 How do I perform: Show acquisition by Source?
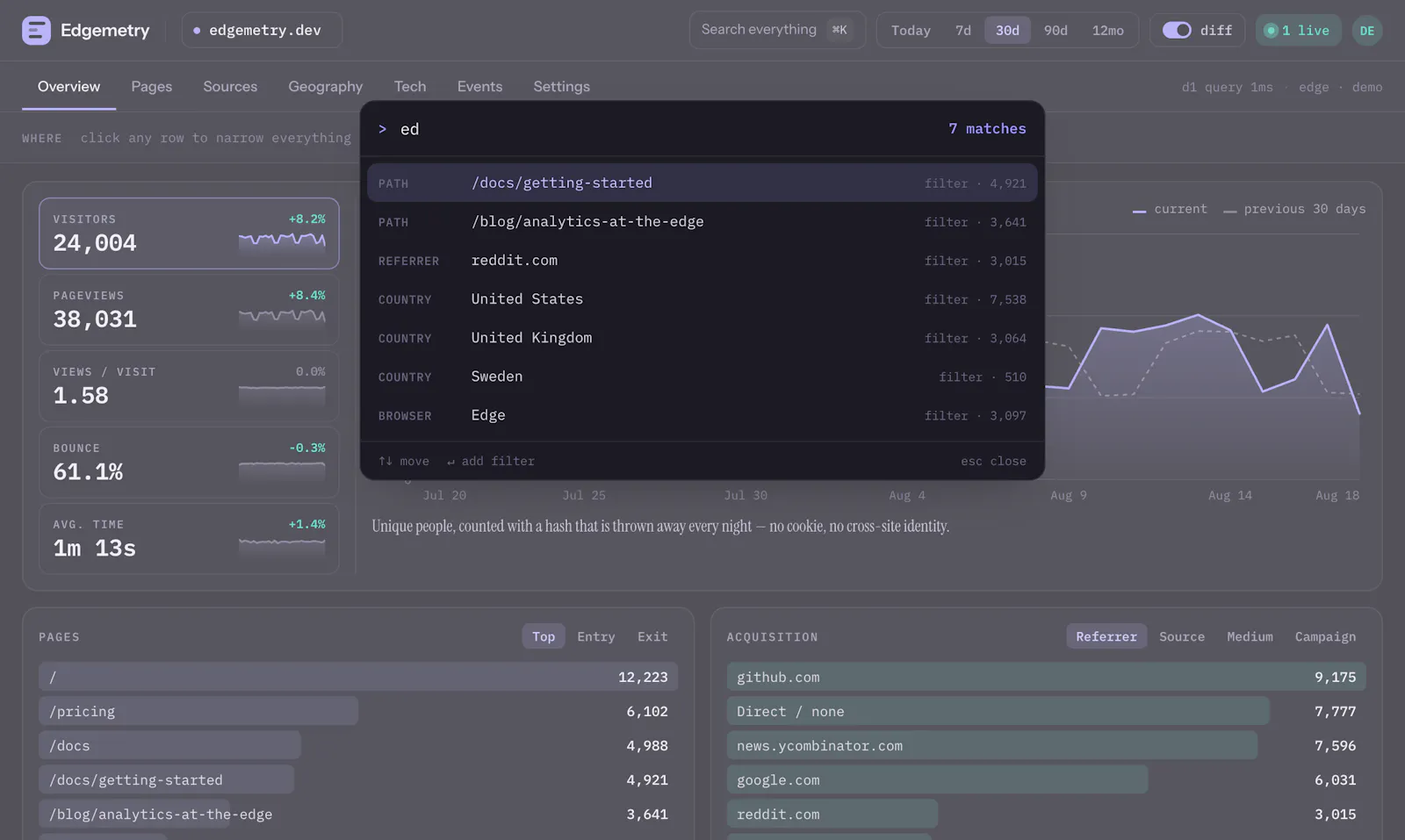click(x=1182, y=637)
